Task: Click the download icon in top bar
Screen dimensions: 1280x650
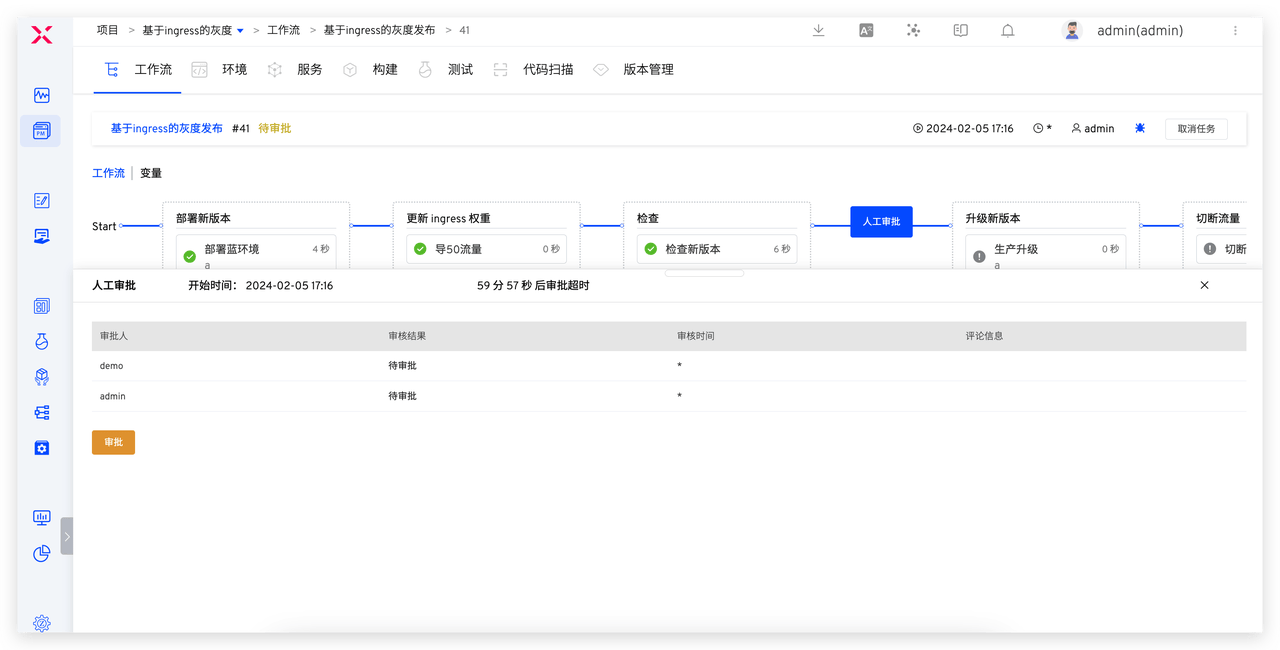Action: pos(818,31)
